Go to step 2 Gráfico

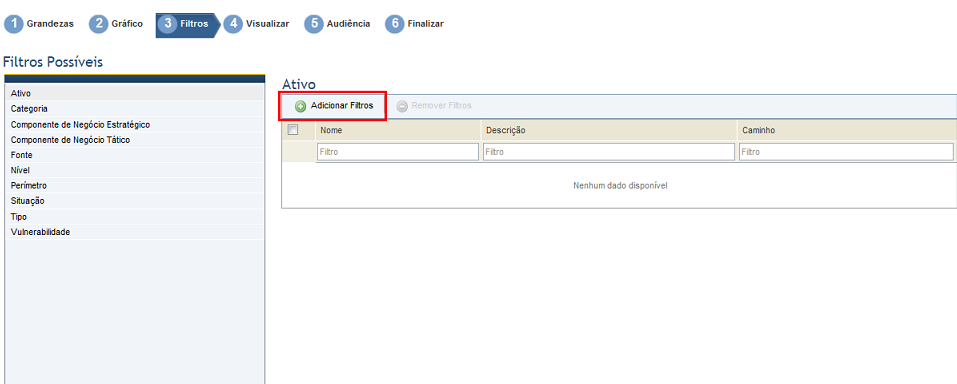coord(116,24)
